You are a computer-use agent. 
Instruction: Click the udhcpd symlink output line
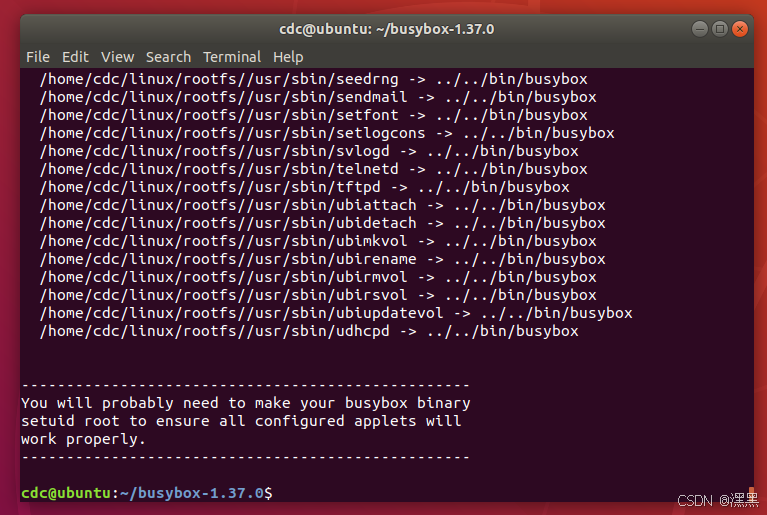[x=309, y=331]
